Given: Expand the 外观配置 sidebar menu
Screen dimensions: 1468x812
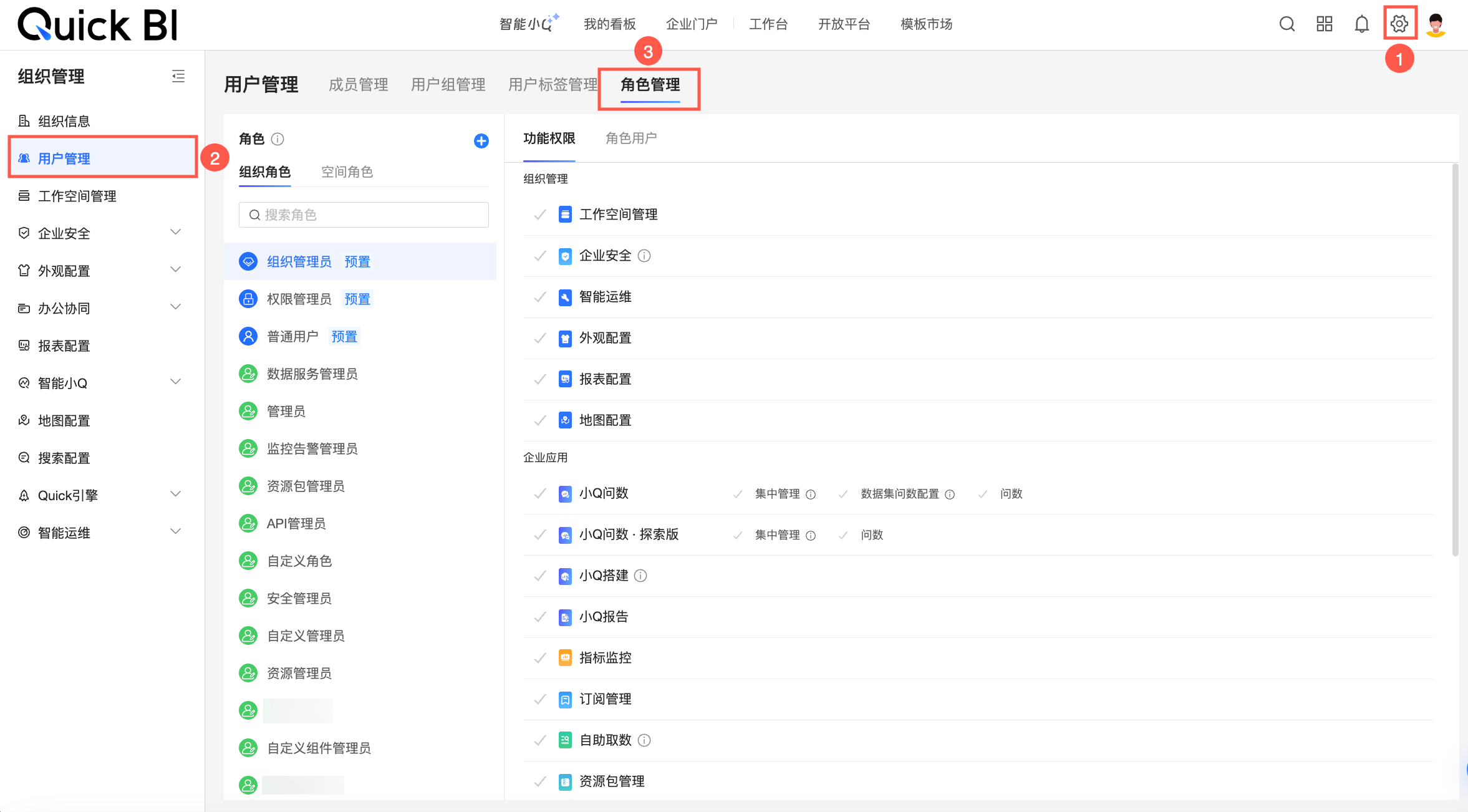Looking at the screenshot, I should 176,270.
